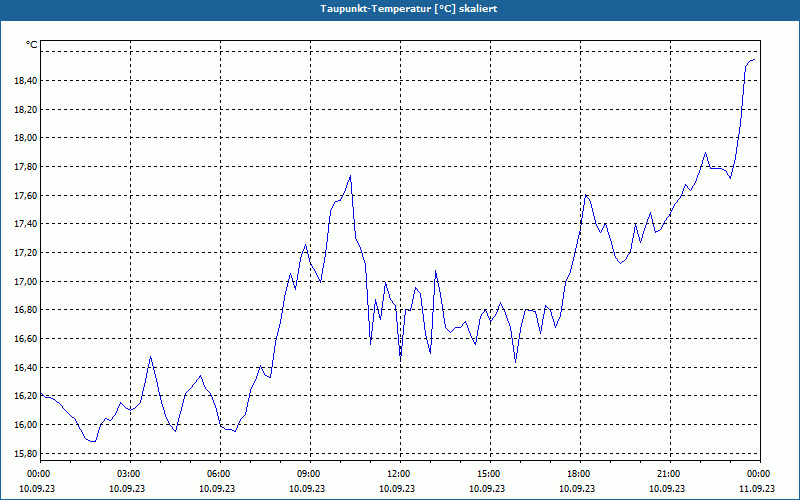Click the curve's final peak near midnight

point(754,60)
